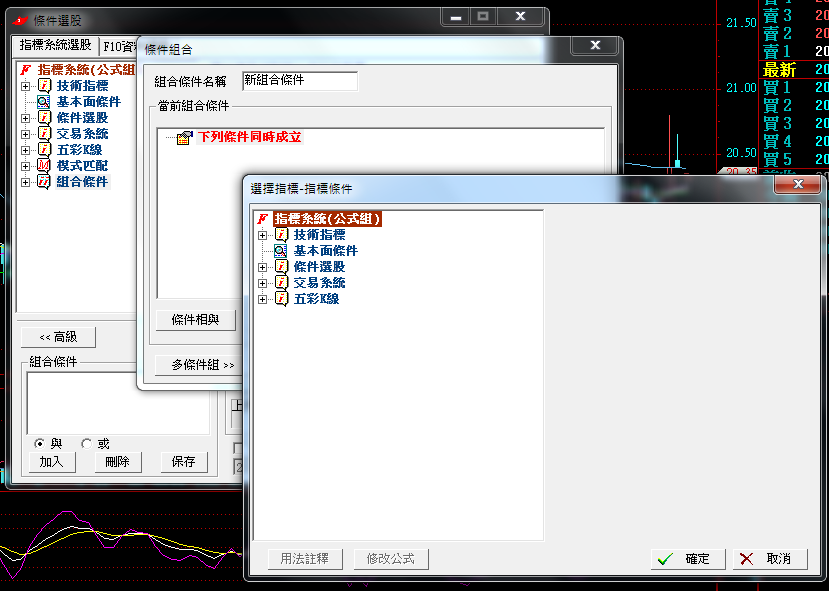This screenshot has width=829, height=591.
Task: Select the 與 radio button
Action: pyautogui.click(x=39, y=443)
